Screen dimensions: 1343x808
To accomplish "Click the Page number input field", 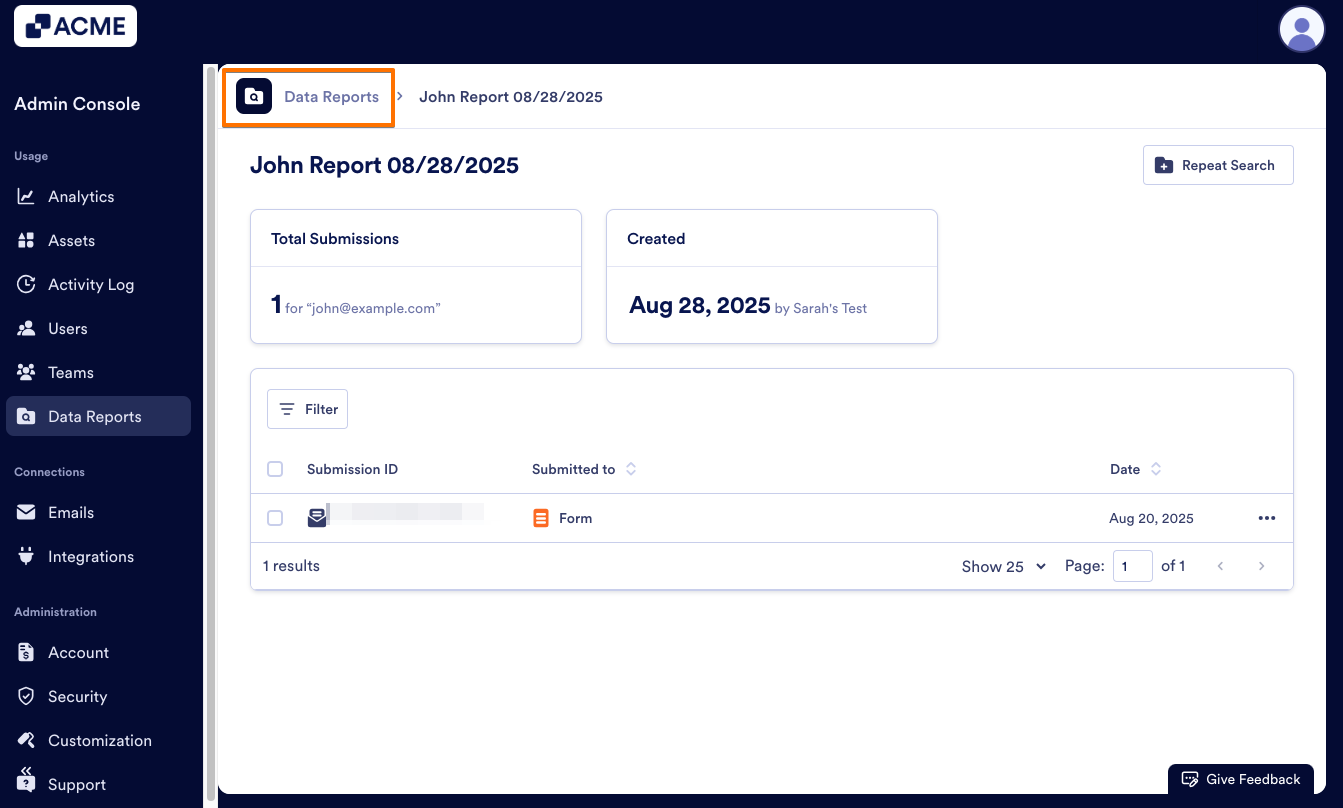I will pyautogui.click(x=1132, y=566).
